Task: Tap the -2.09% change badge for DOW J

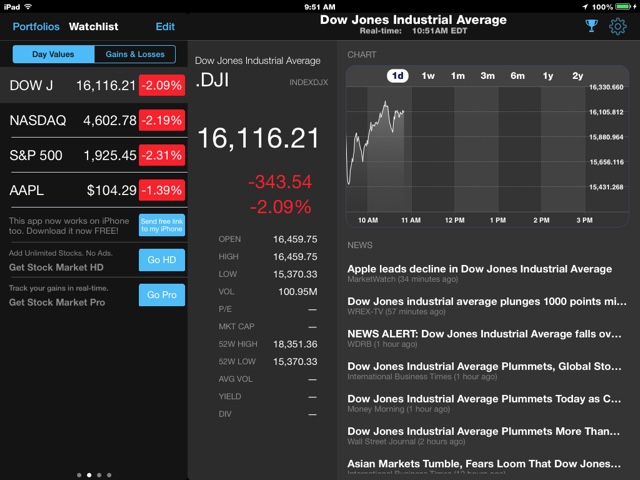Action: click(x=162, y=85)
